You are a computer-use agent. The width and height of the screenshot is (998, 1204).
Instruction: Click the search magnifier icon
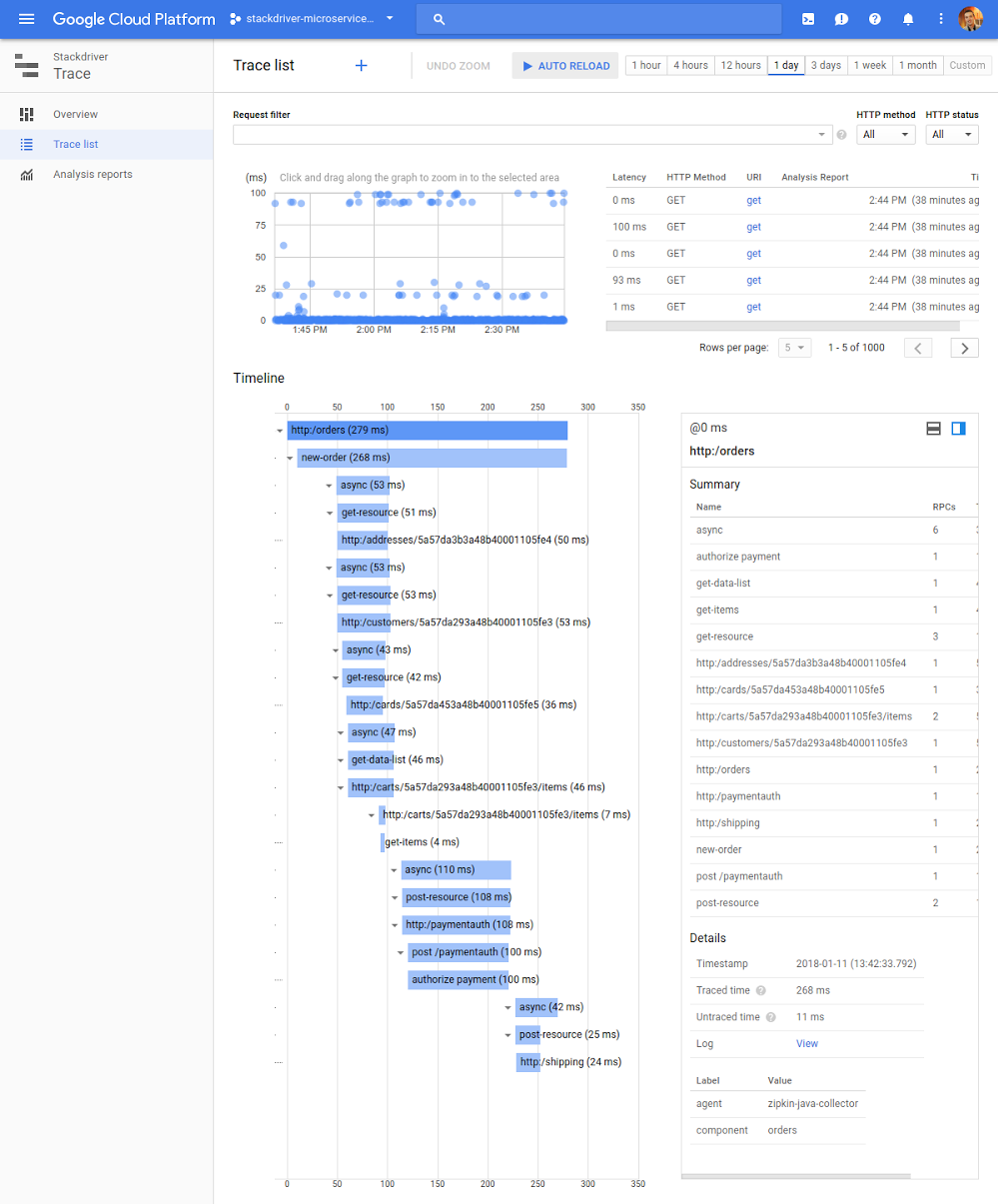pos(440,19)
